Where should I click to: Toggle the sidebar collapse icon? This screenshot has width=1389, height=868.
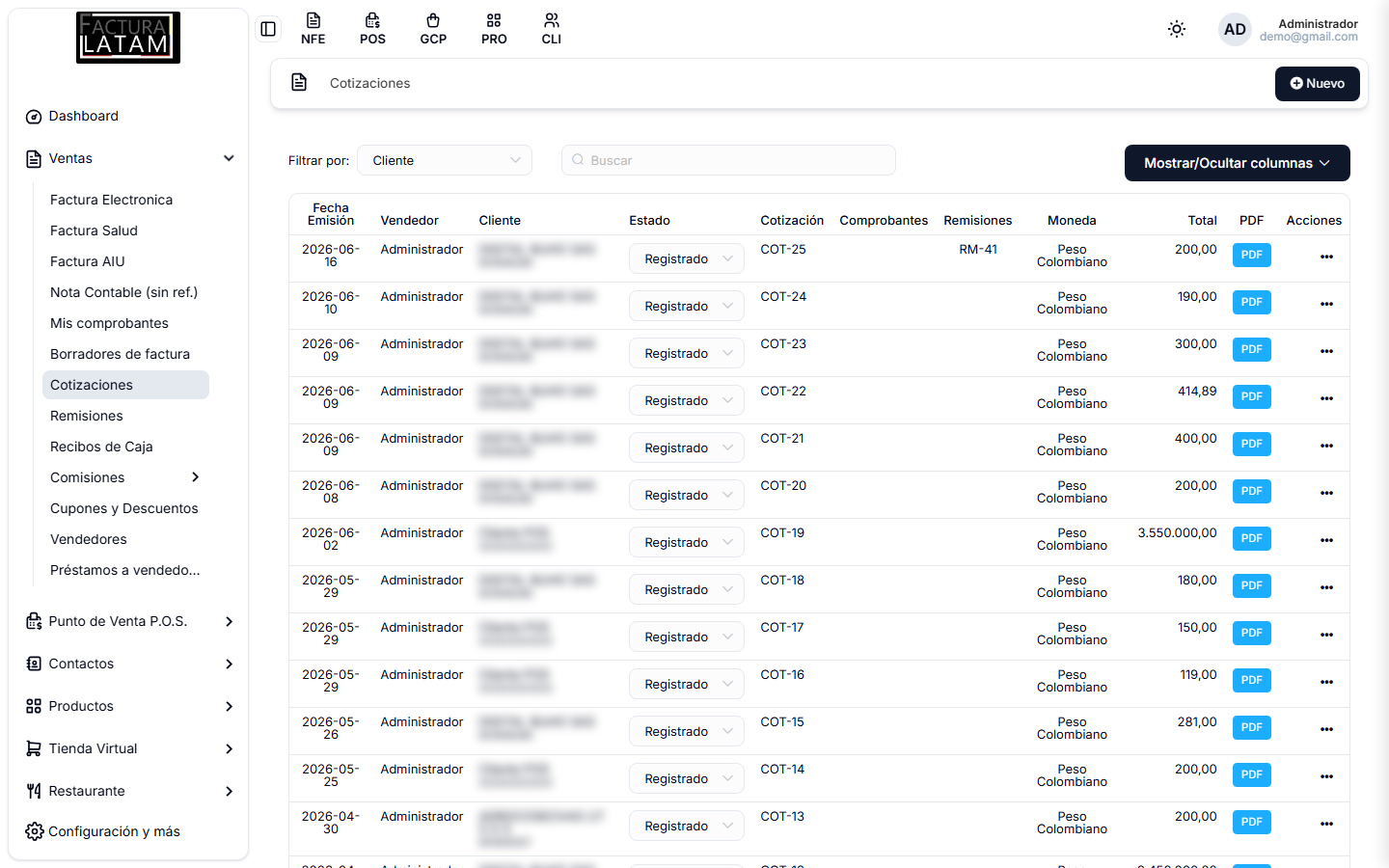point(268,29)
